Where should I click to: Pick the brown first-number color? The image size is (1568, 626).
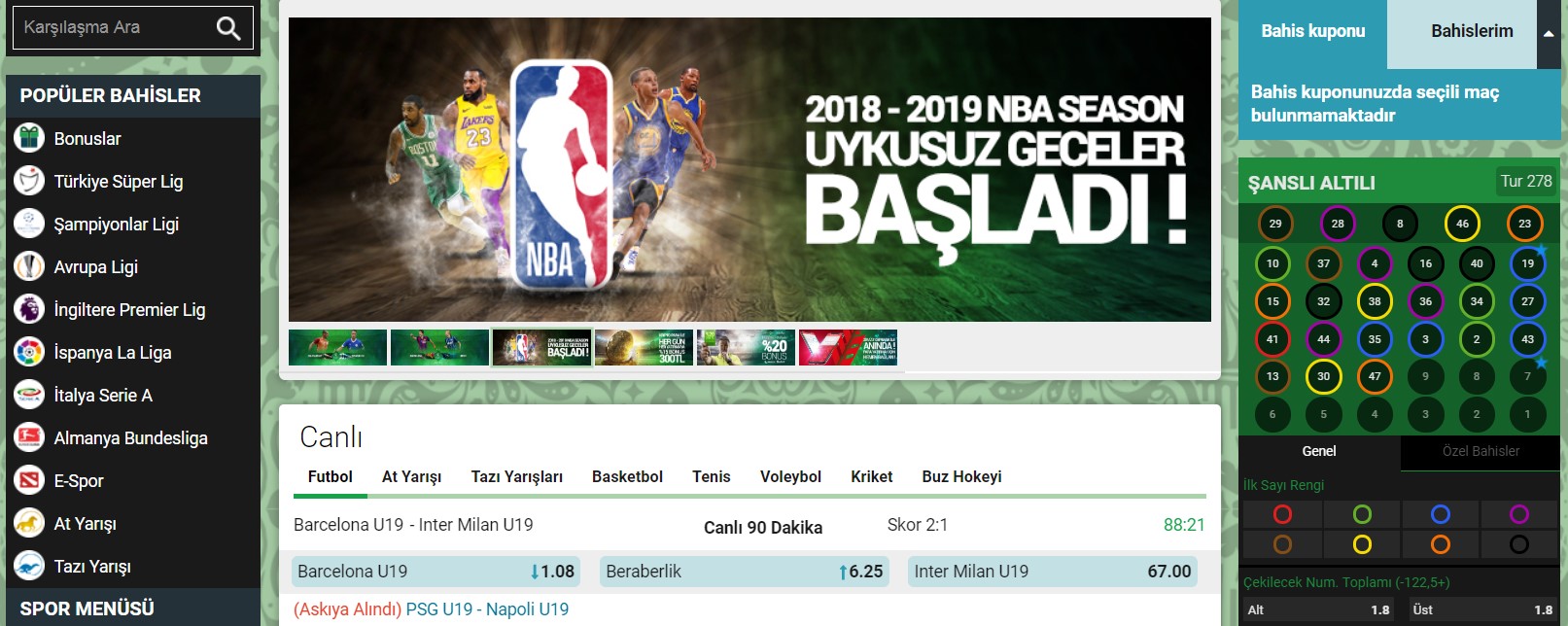[1282, 544]
